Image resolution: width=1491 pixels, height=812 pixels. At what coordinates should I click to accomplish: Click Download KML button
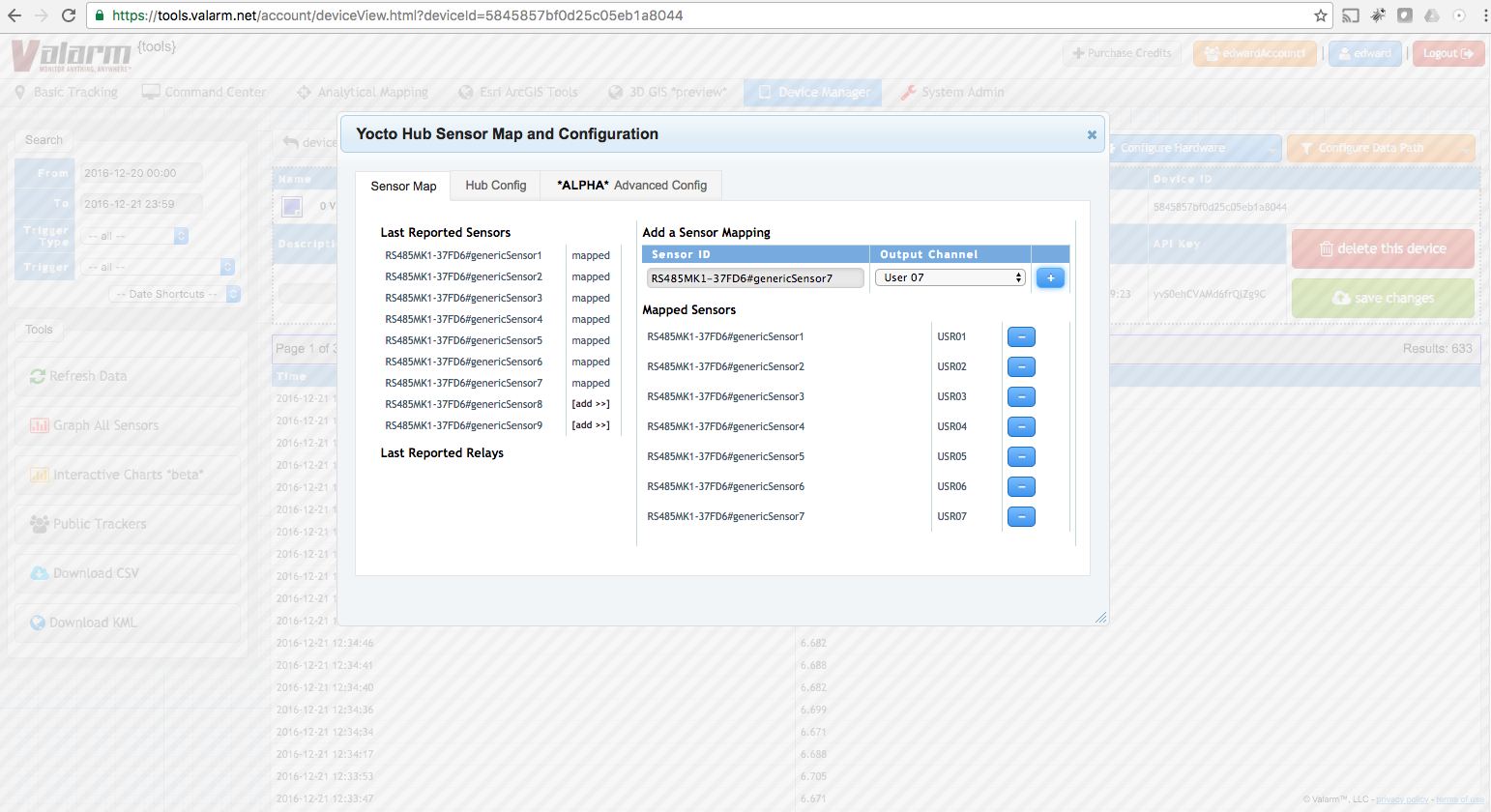[128, 623]
